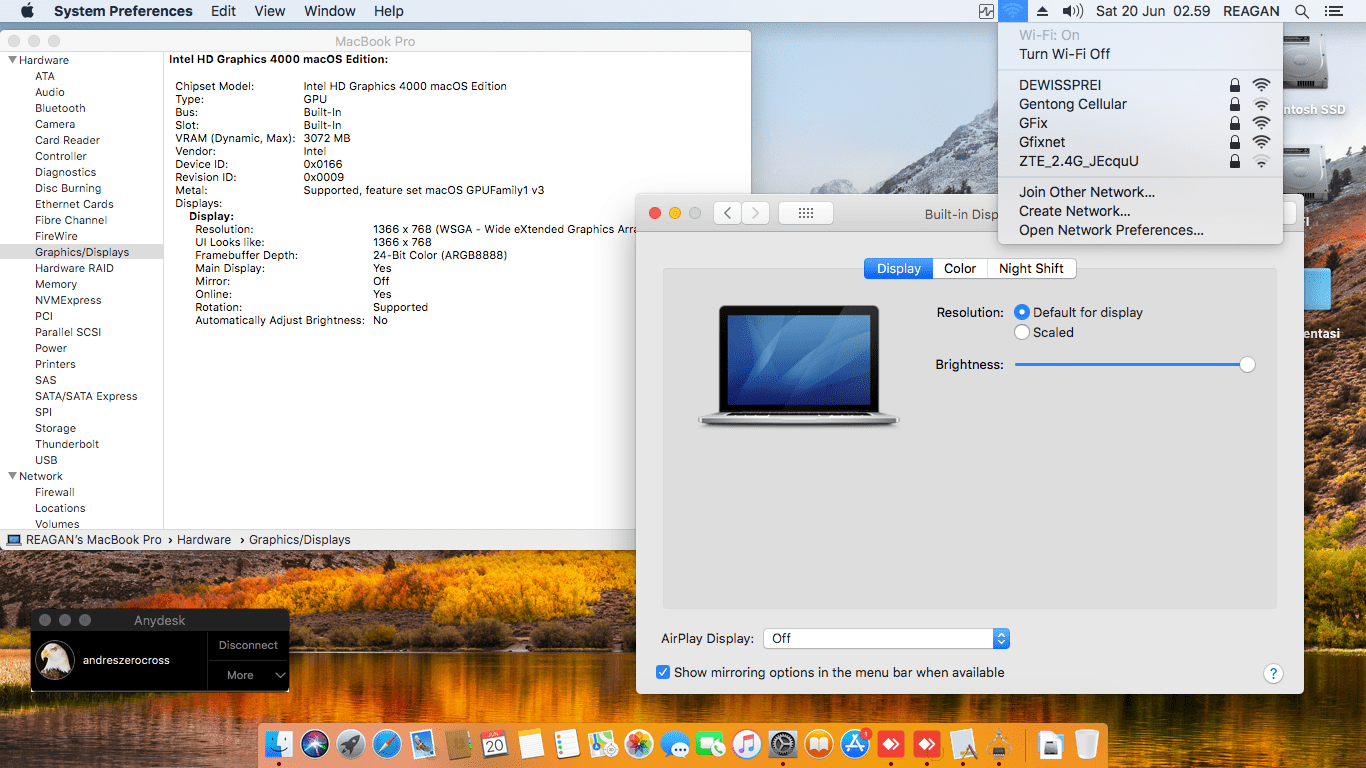Open Photos app from the dock

point(639,744)
